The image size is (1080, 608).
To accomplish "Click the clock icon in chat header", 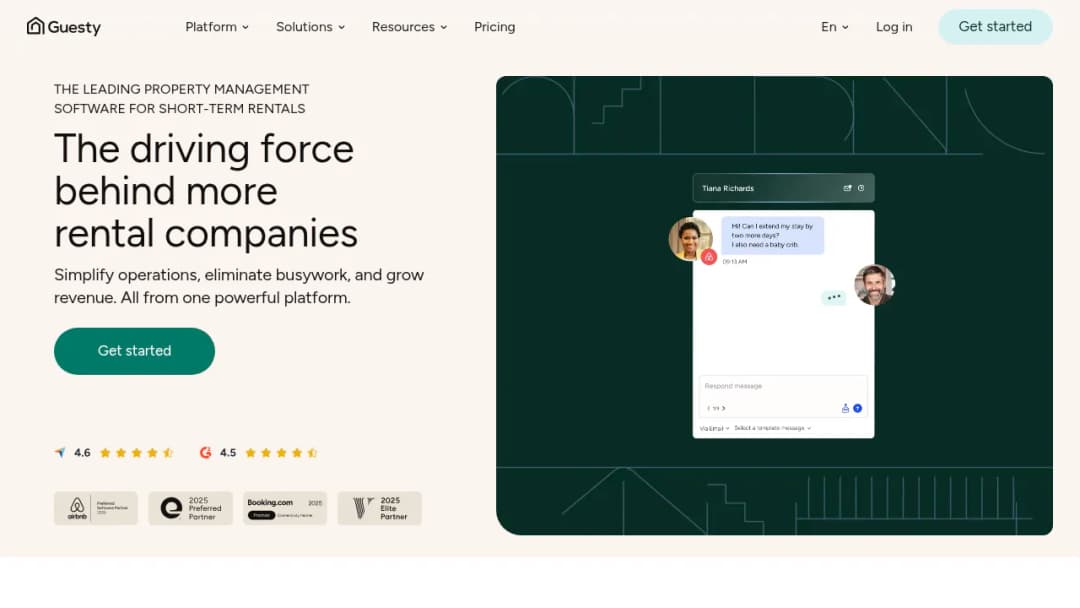I will tap(861, 188).
